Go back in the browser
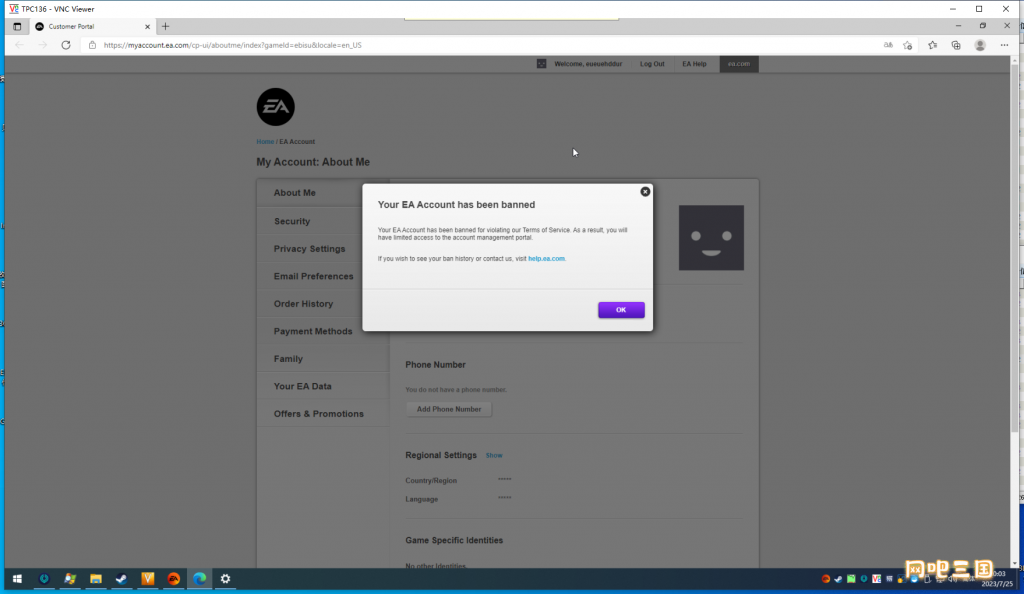The image size is (1024, 594). (x=19, y=45)
